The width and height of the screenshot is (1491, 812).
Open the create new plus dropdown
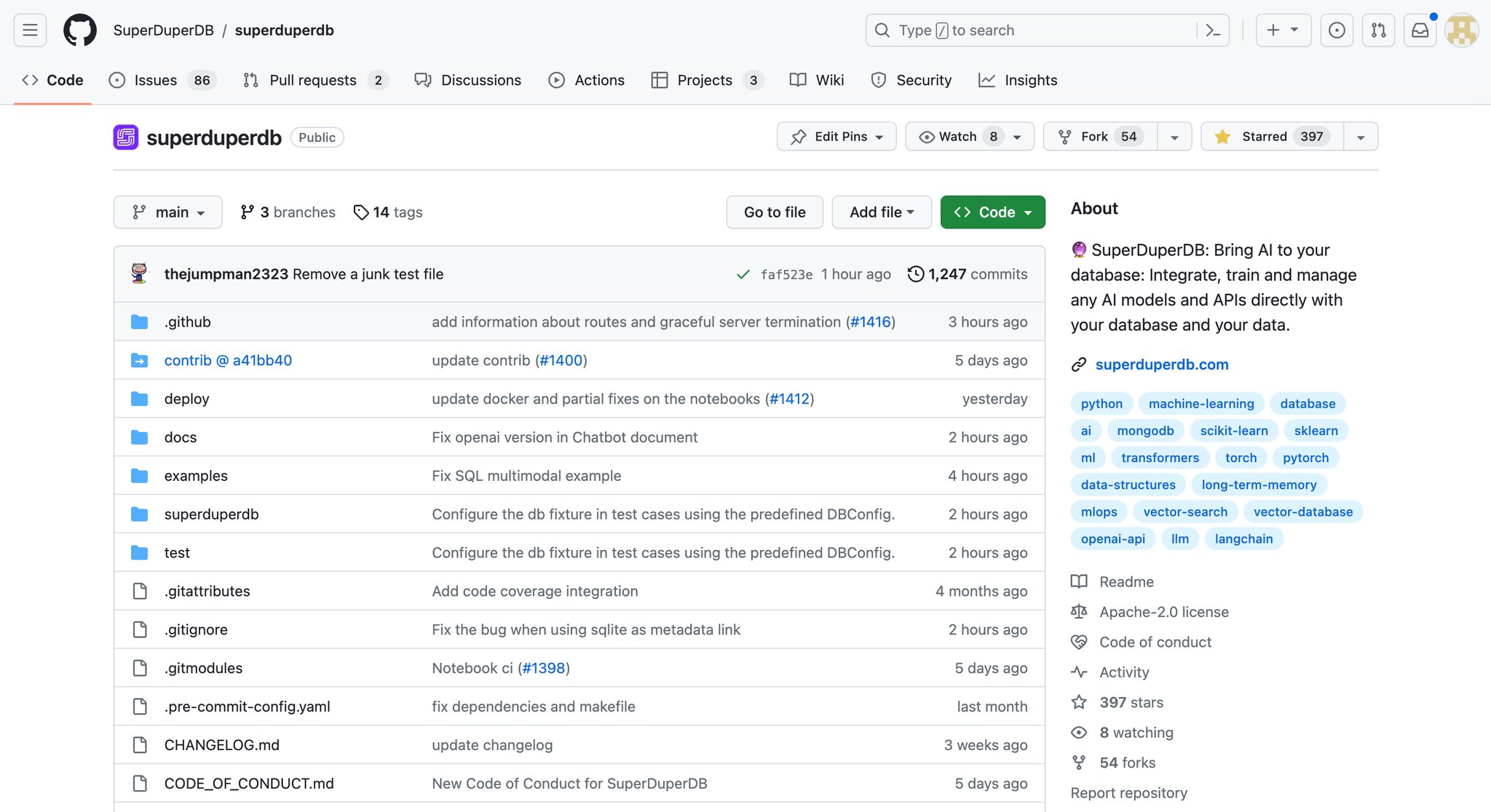pos(1284,31)
